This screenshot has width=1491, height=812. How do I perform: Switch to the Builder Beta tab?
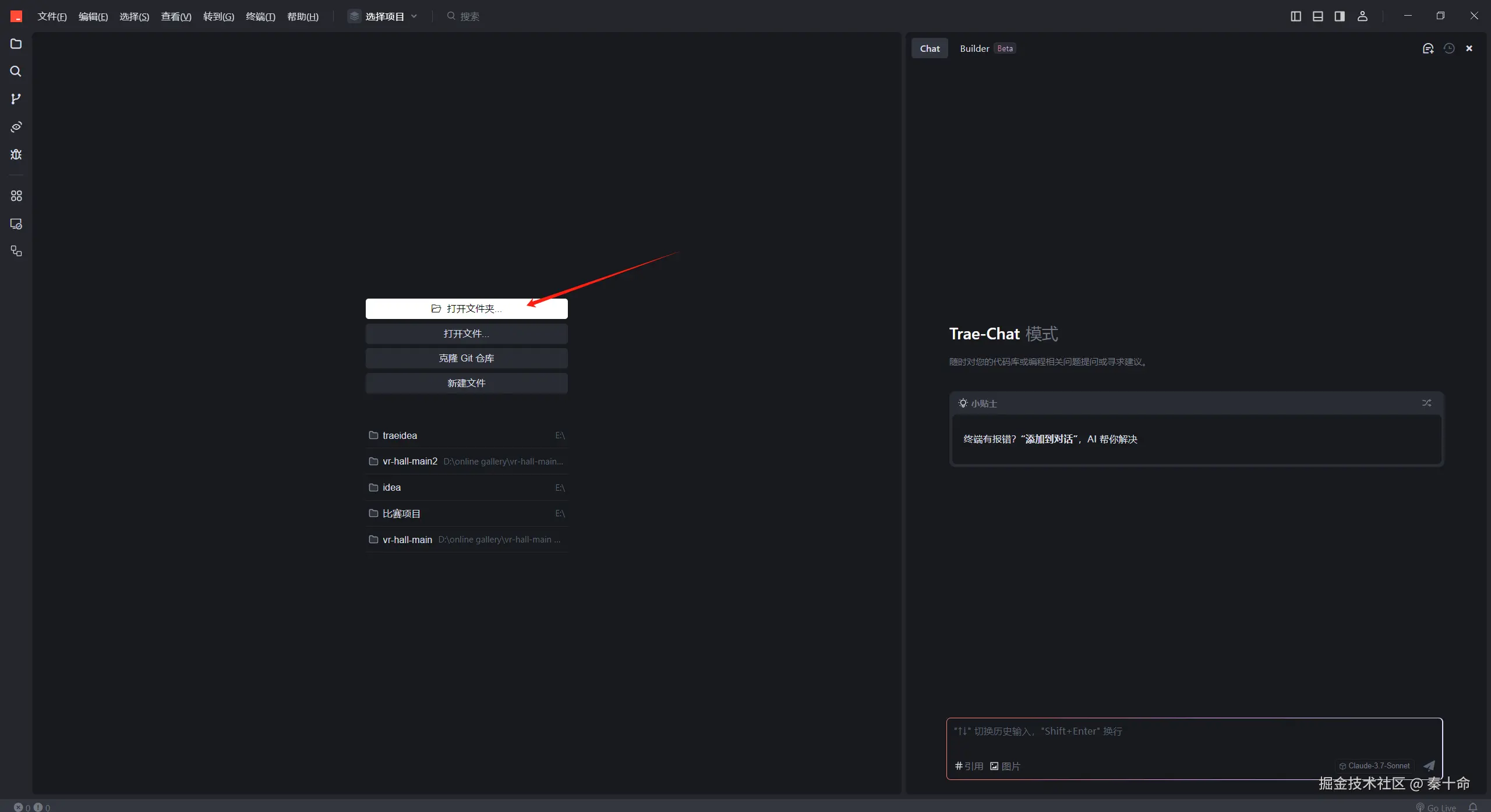click(x=987, y=49)
